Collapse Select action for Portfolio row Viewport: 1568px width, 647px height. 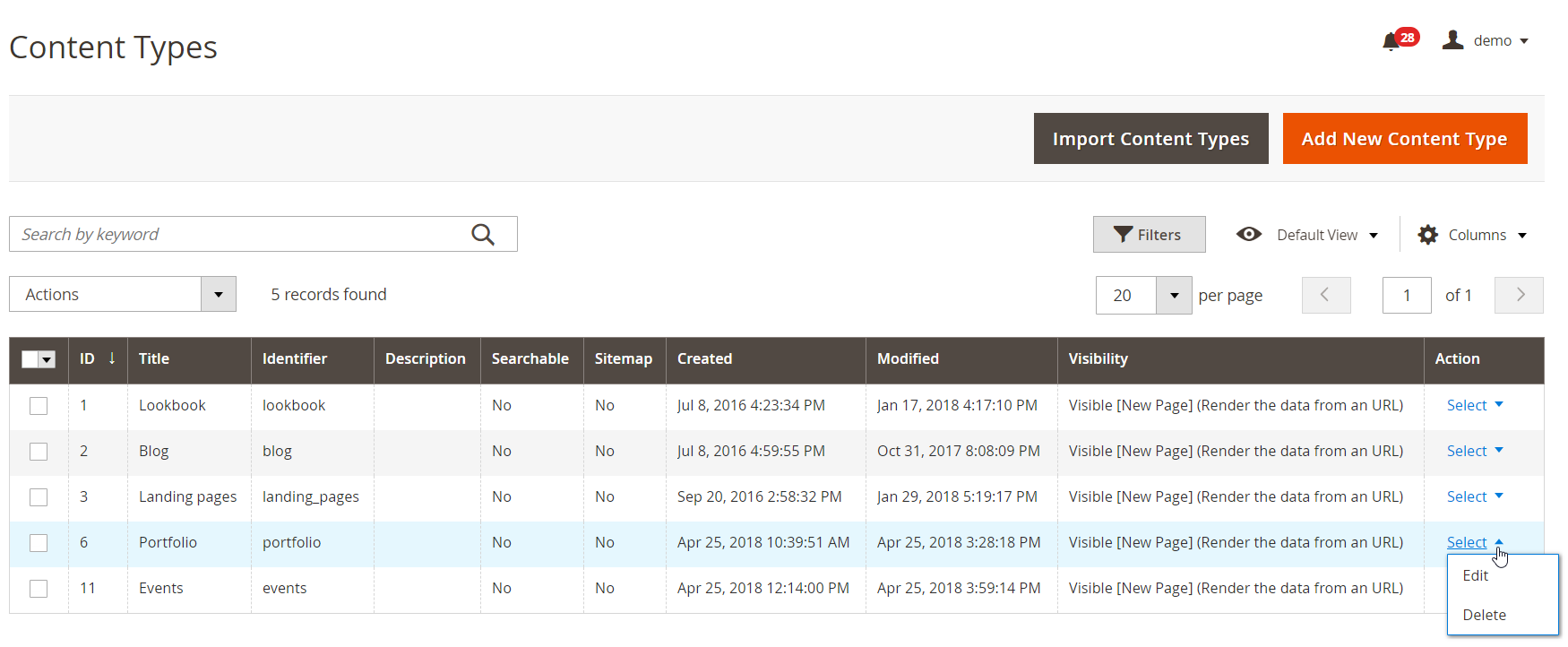[1475, 542]
